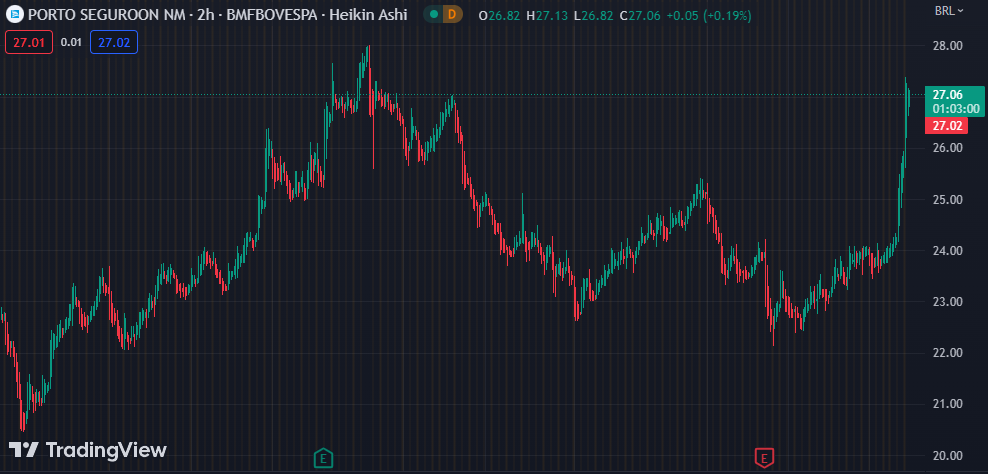Screen dimensions: 988x474
Task: Click the red 27.02 price label on axis
Action: click(946, 125)
